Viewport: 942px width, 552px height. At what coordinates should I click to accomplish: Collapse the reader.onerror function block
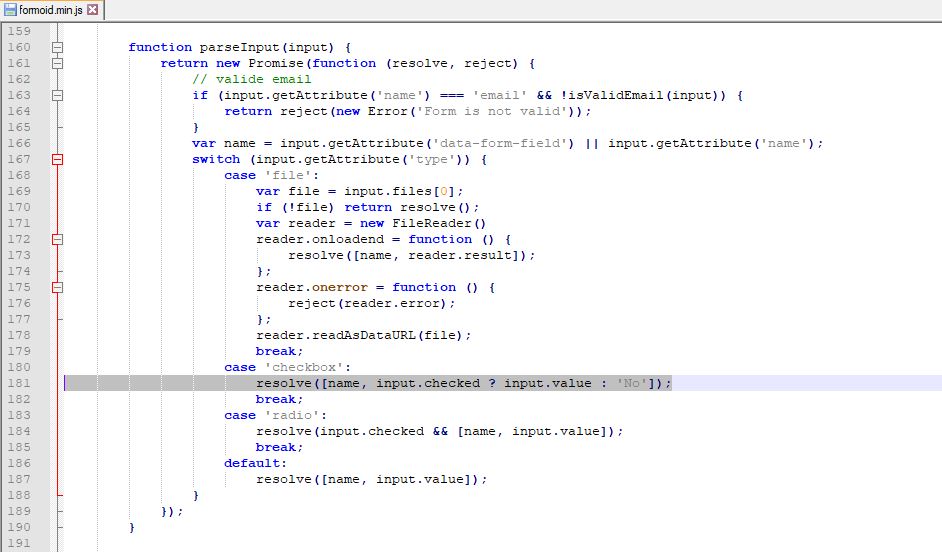57,287
